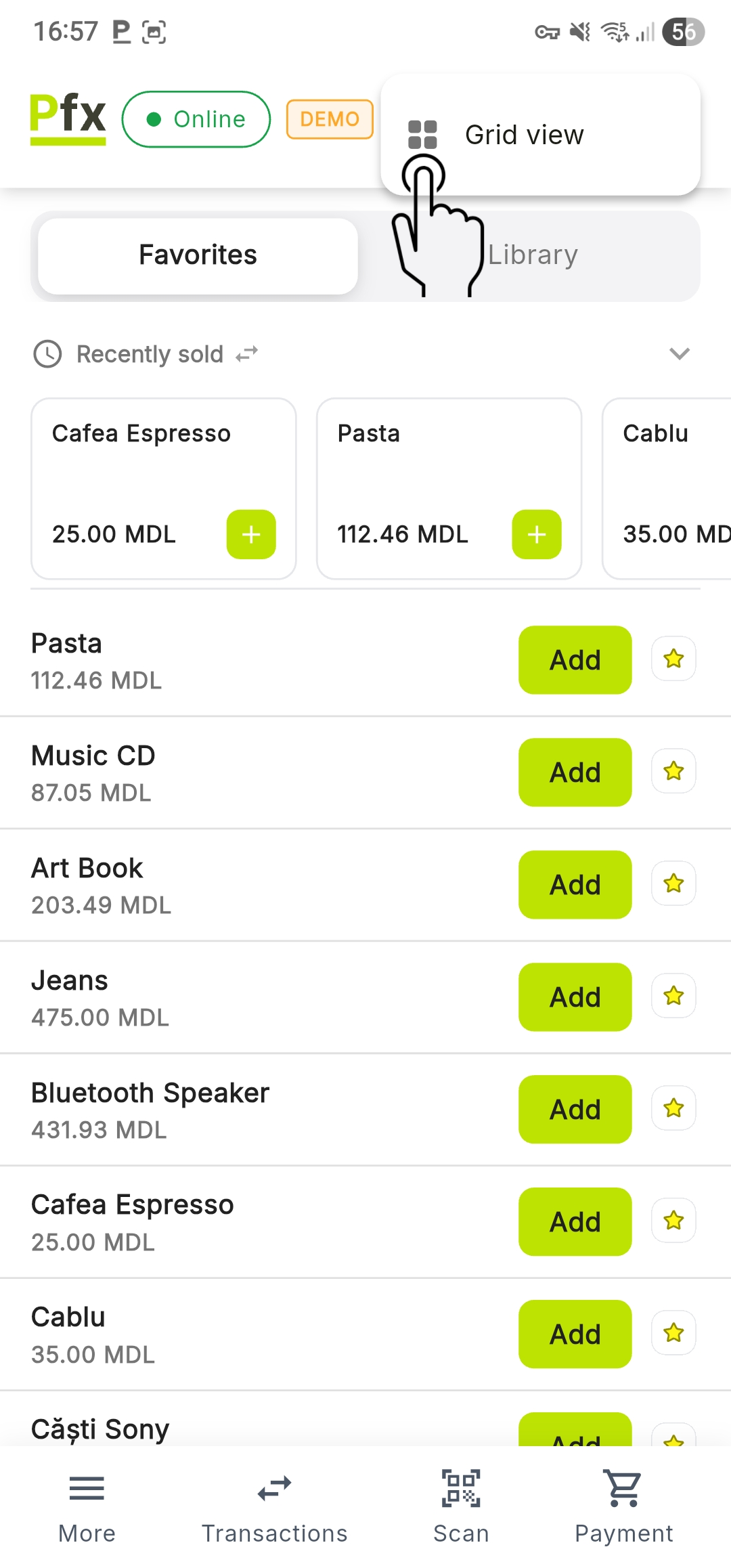Tap the plus icon on the Cafea Espresso card
The height and width of the screenshot is (1568, 731).
click(251, 535)
